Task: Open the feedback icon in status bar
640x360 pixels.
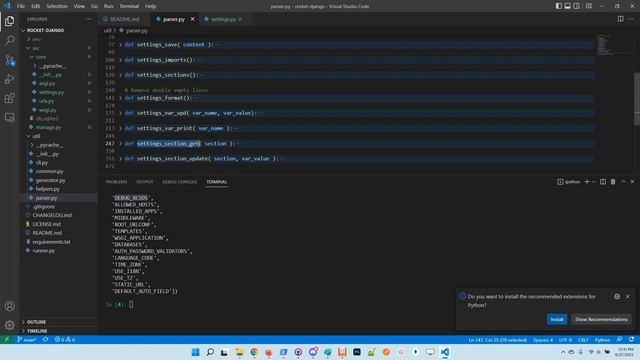Action: coord(620,340)
